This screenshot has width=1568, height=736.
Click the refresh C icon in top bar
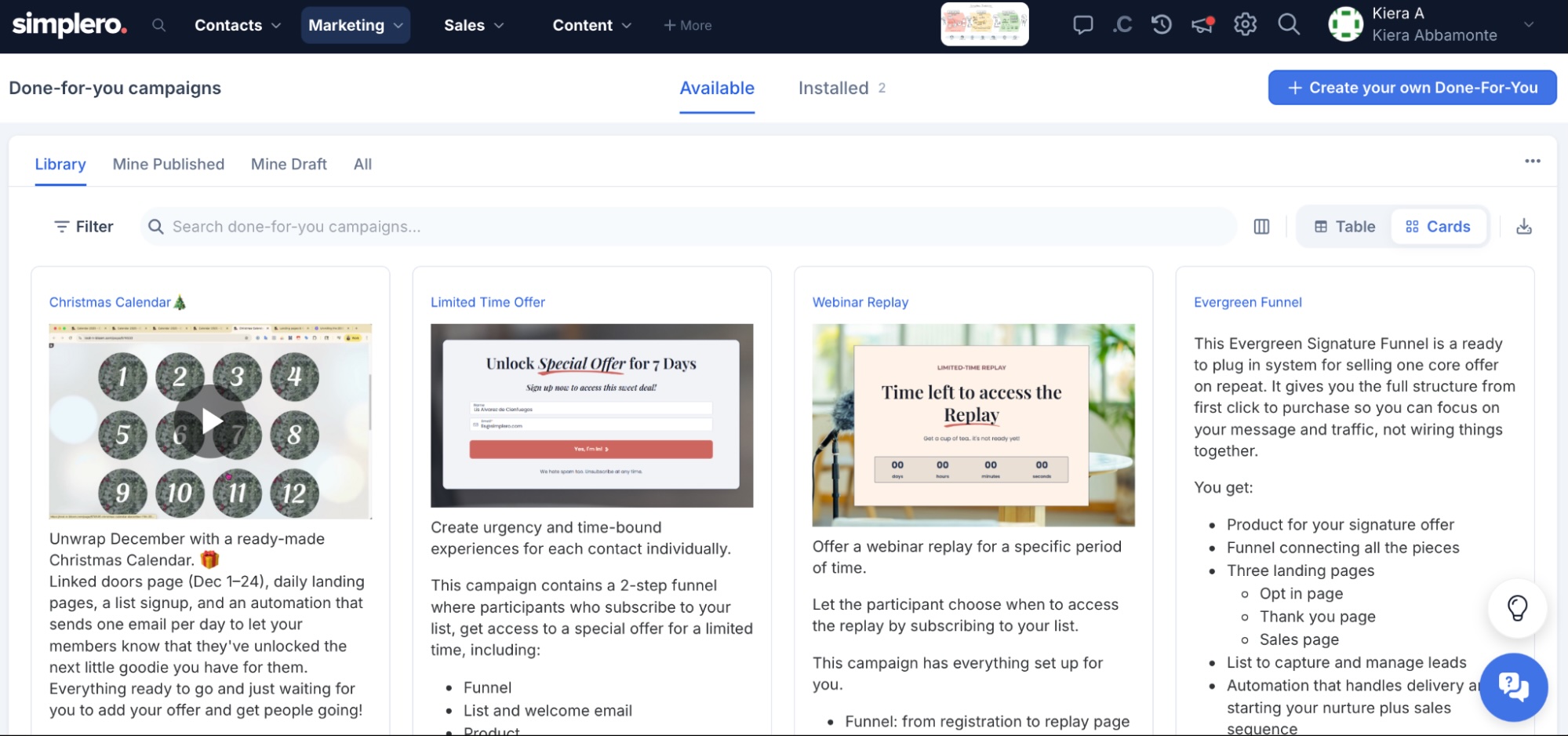click(x=1122, y=25)
